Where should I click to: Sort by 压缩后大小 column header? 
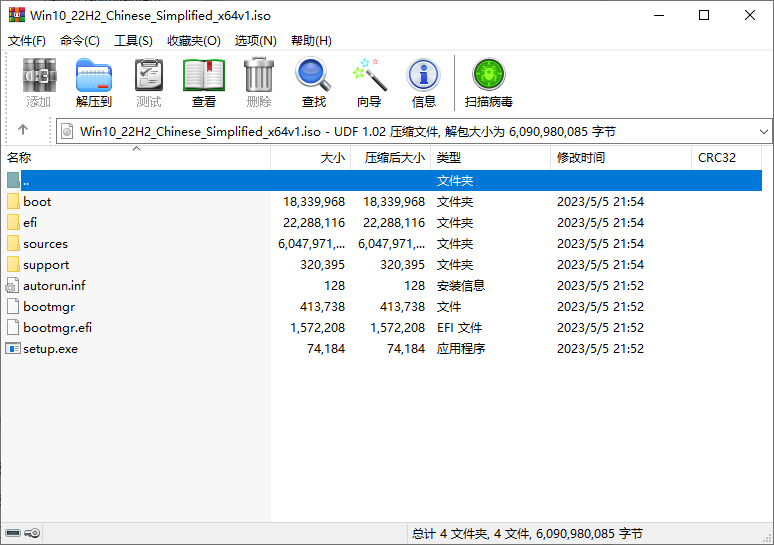click(390, 157)
